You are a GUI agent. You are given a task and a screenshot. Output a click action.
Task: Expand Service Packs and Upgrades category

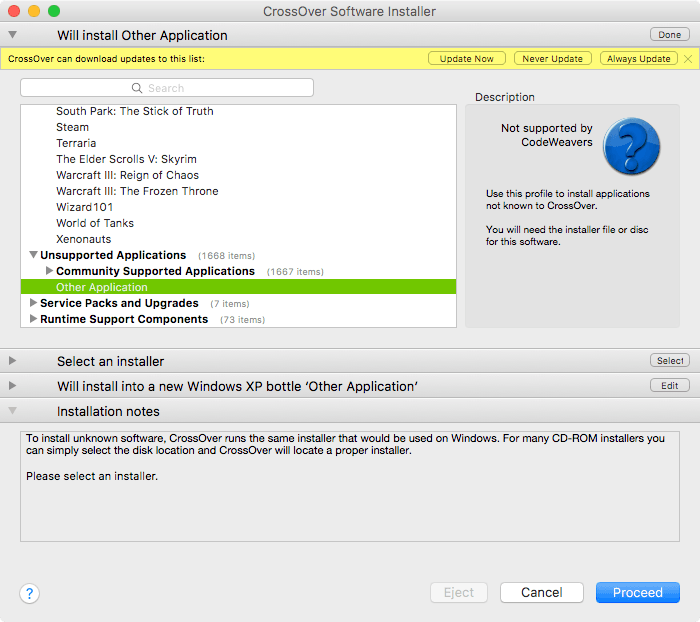point(33,303)
